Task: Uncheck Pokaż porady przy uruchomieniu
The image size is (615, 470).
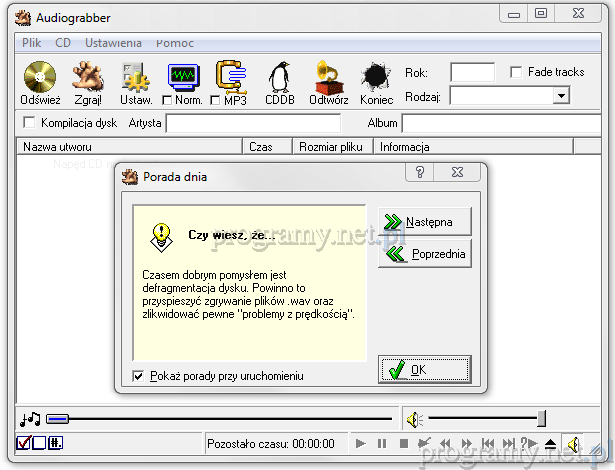Action: pyautogui.click(x=139, y=376)
